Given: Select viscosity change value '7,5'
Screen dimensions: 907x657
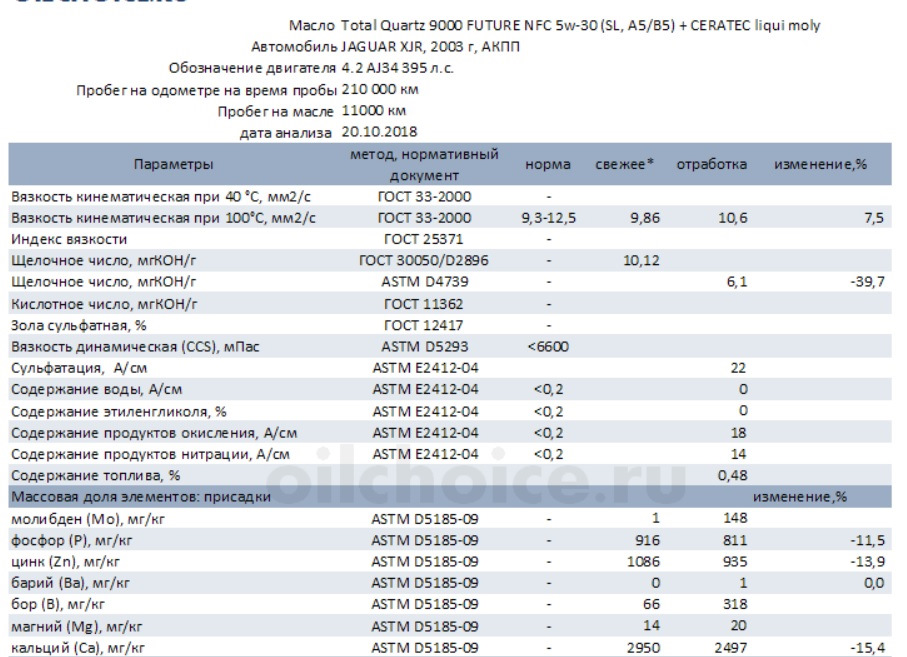Looking at the screenshot, I should pos(873,218).
